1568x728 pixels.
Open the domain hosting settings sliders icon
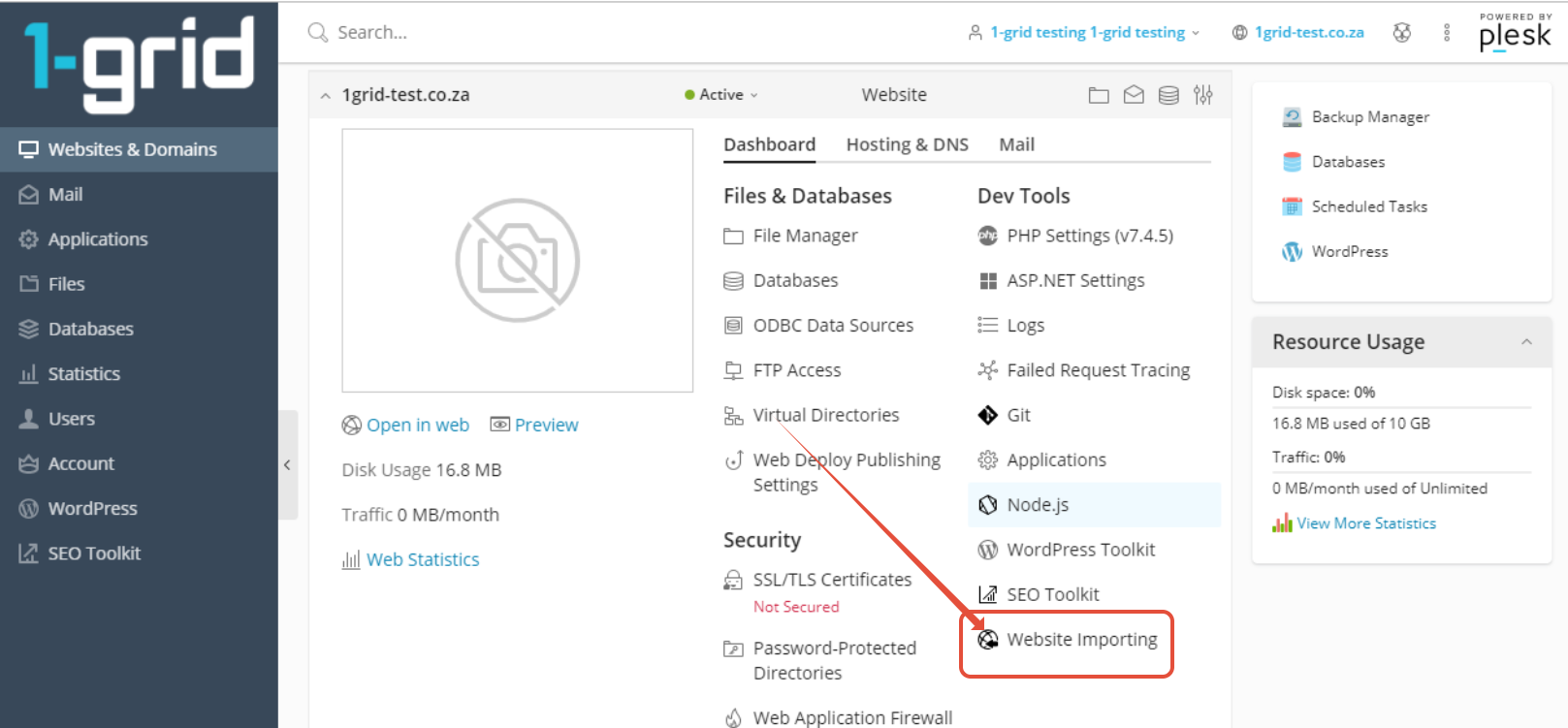(x=1203, y=95)
